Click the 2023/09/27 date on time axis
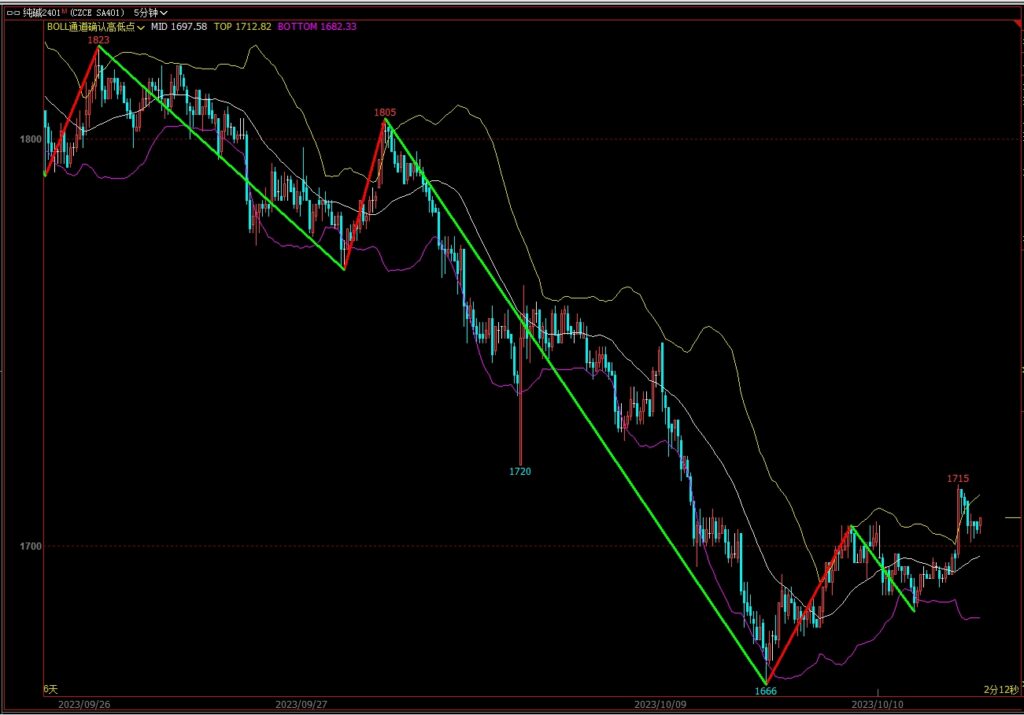 pos(302,704)
